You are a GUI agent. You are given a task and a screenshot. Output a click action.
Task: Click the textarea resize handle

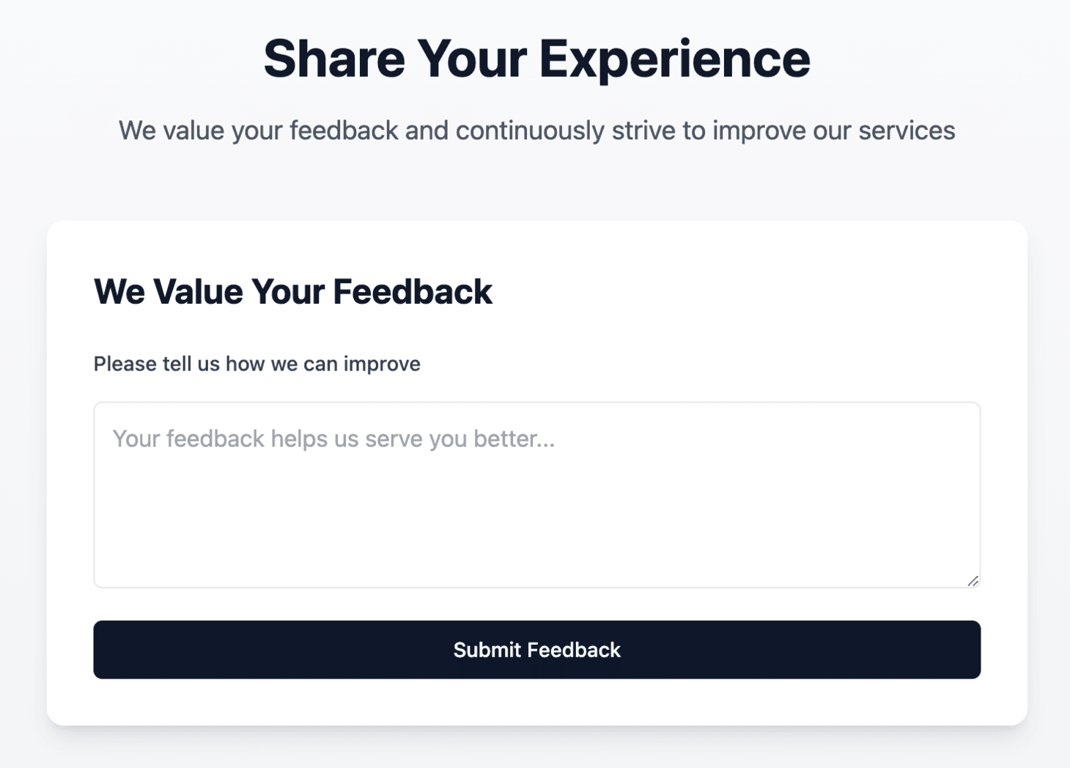[x=972, y=579]
